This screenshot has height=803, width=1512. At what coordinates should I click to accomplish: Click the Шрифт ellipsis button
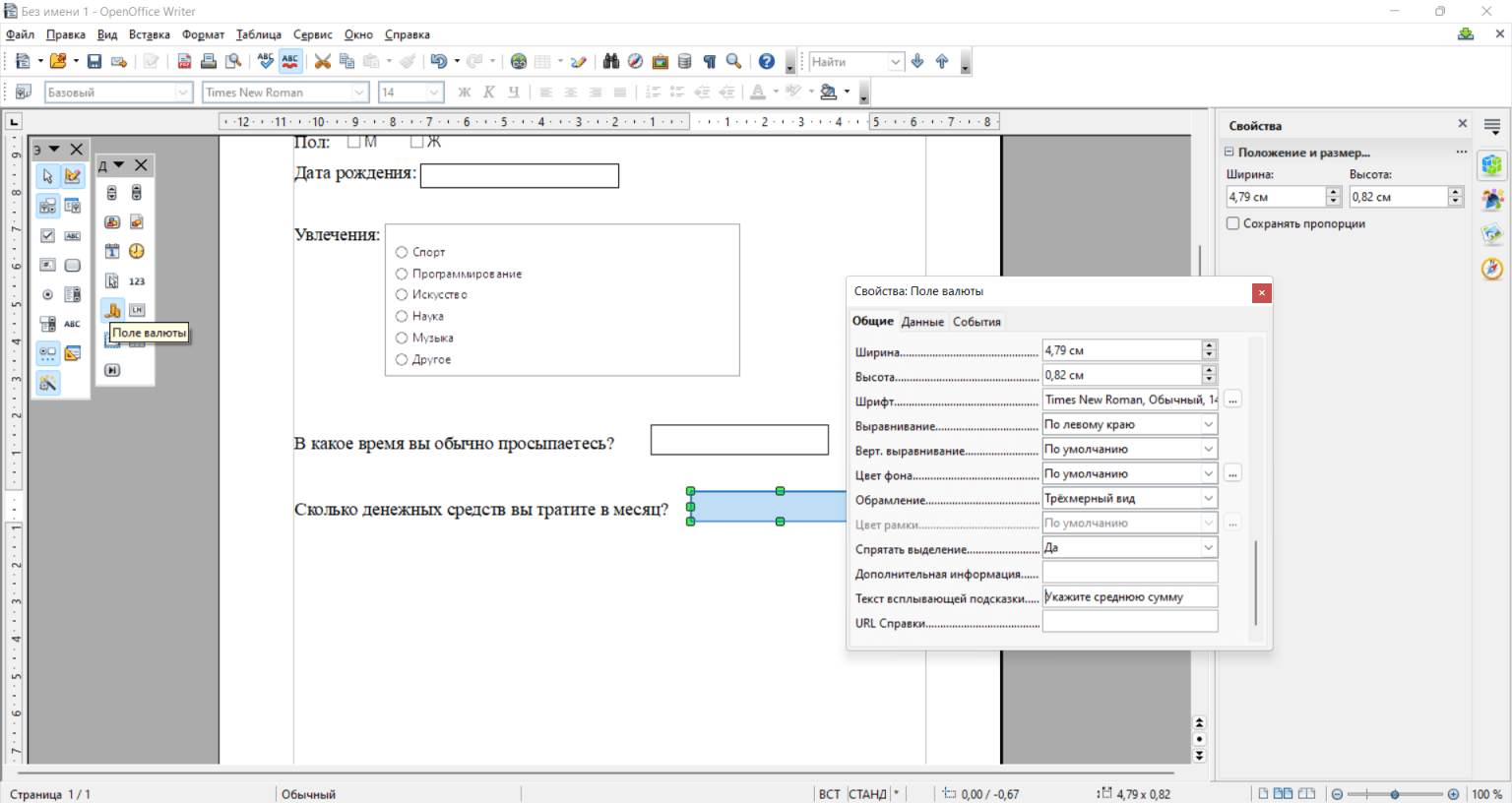(x=1232, y=400)
